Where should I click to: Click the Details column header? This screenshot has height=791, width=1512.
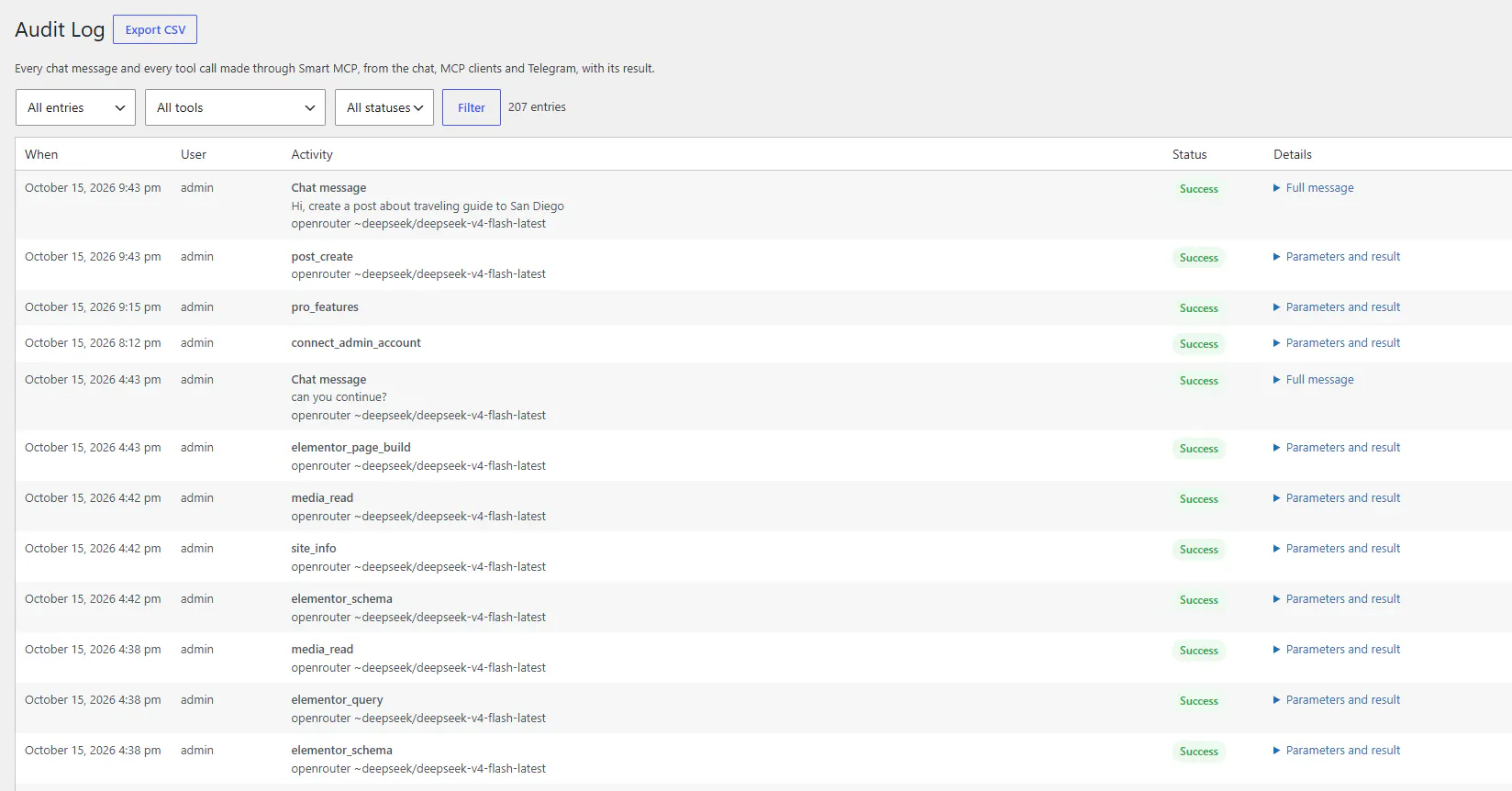[1293, 154]
